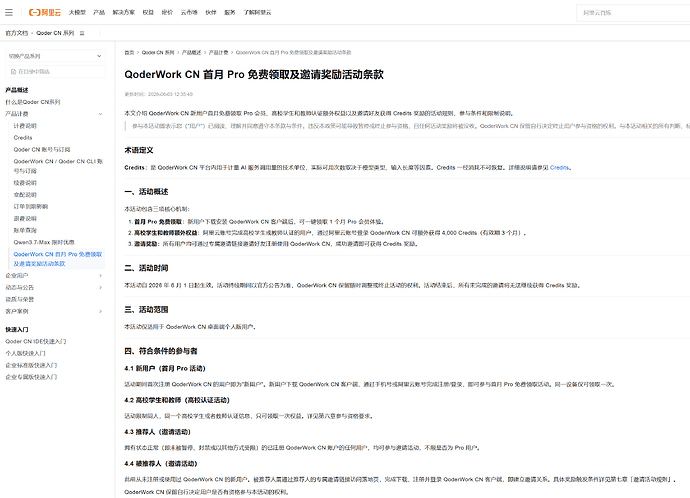Select the highlighted QoderWork CN 首月 Pro sidebar entry
Image resolution: width=690 pixels, height=498 pixels.
coord(58,259)
